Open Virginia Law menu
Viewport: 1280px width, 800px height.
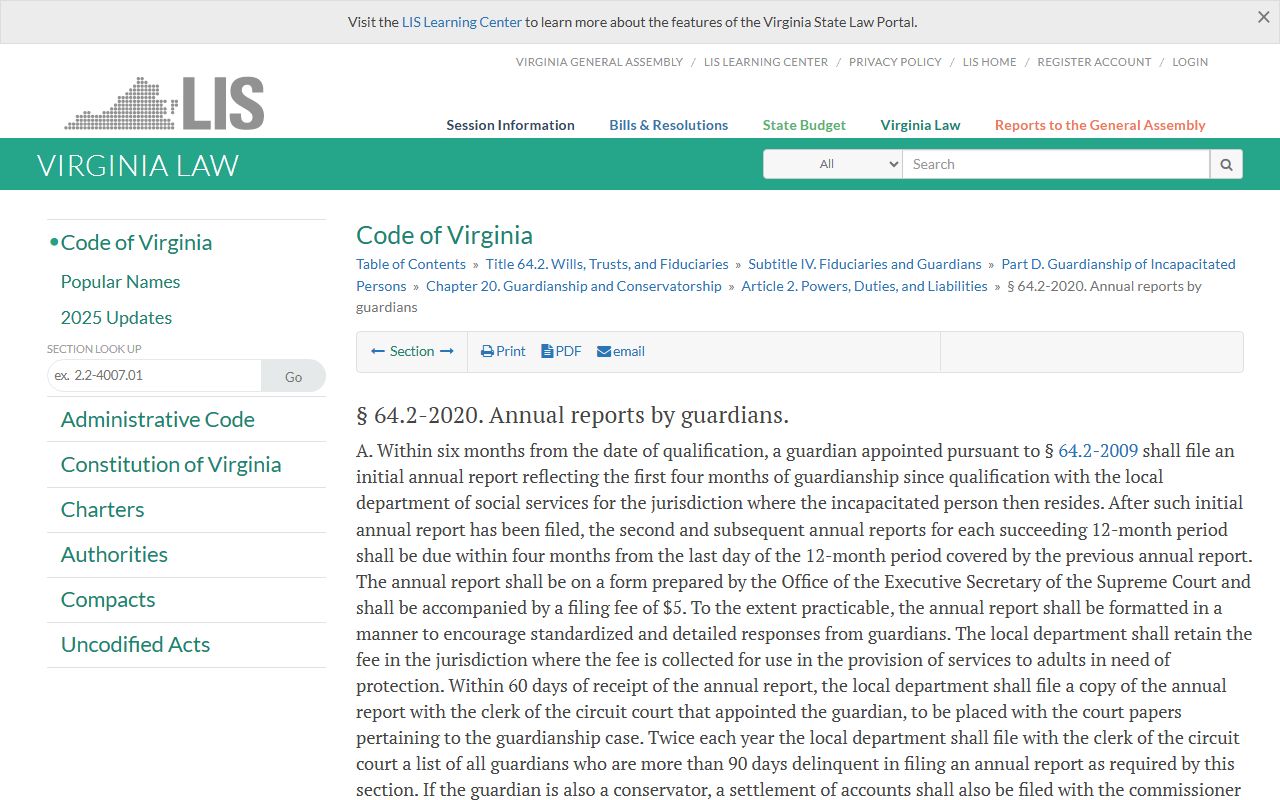pyautogui.click(x=920, y=125)
